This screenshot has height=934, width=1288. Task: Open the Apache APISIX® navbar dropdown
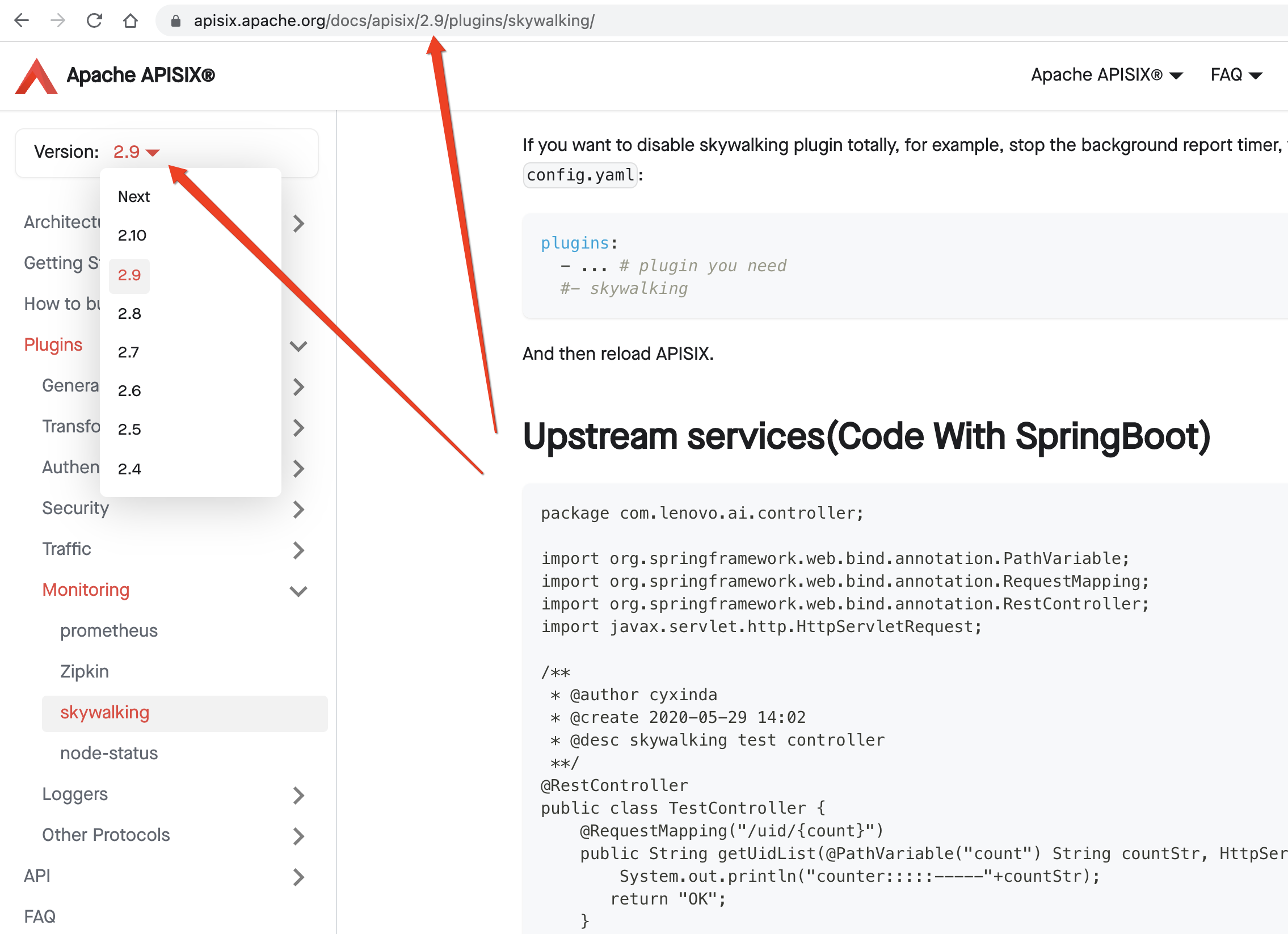coord(1106,75)
